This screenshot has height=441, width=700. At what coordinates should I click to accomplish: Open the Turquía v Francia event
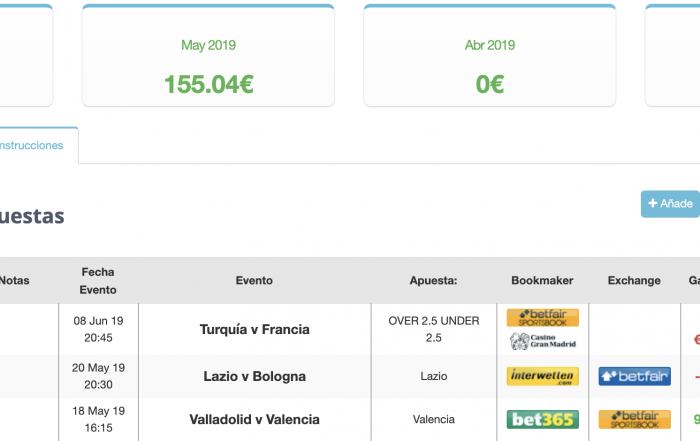click(x=254, y=329)
